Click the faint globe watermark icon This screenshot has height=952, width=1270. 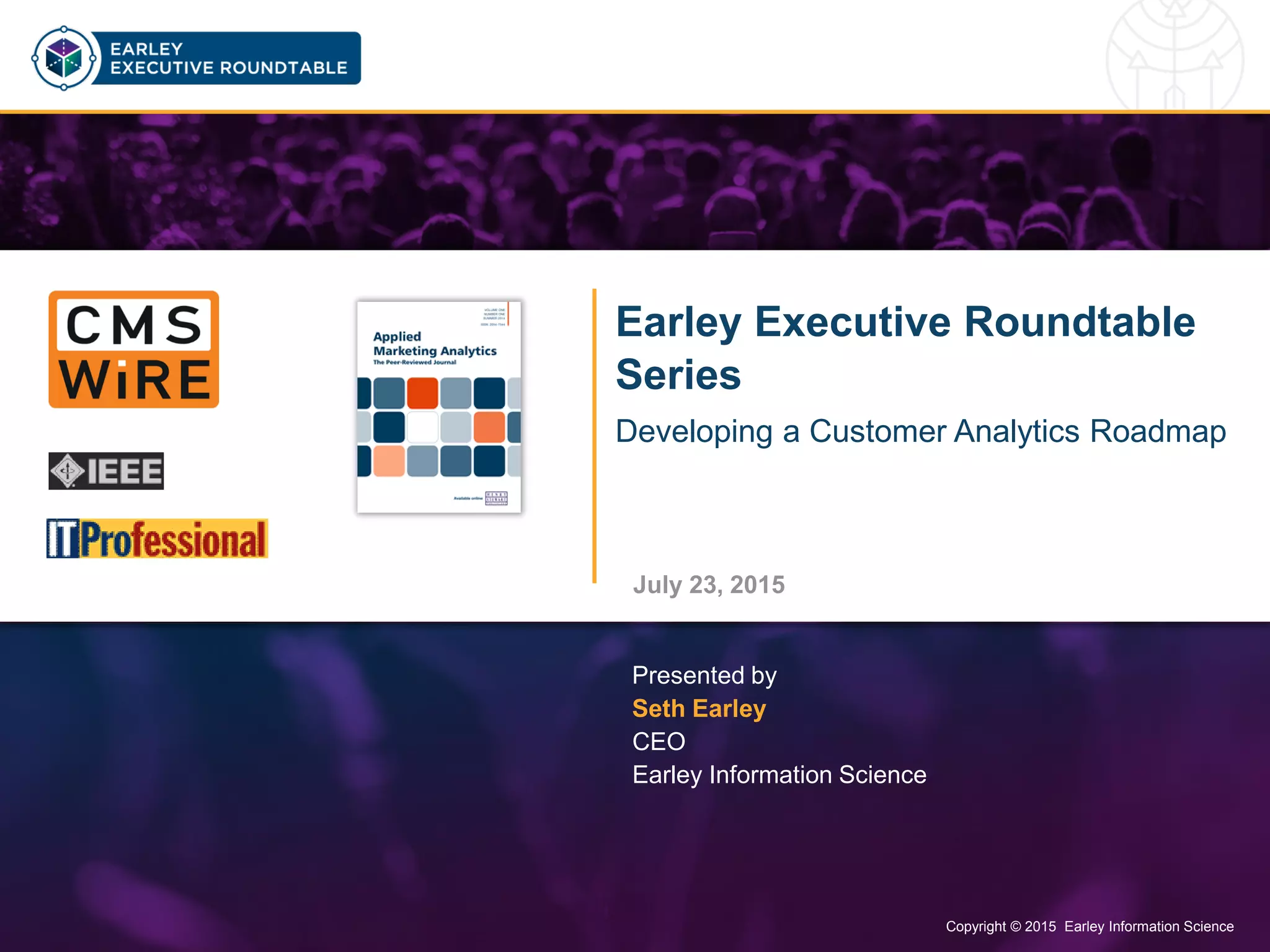[x=1174, y=57]
